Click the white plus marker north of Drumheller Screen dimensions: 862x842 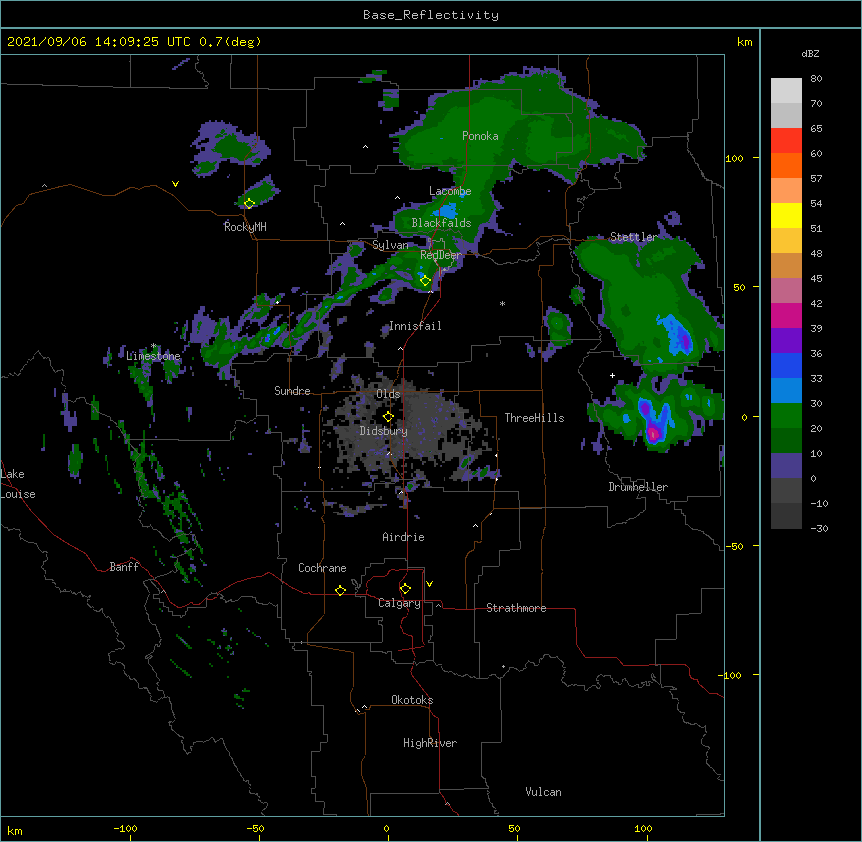coord(612,375)
